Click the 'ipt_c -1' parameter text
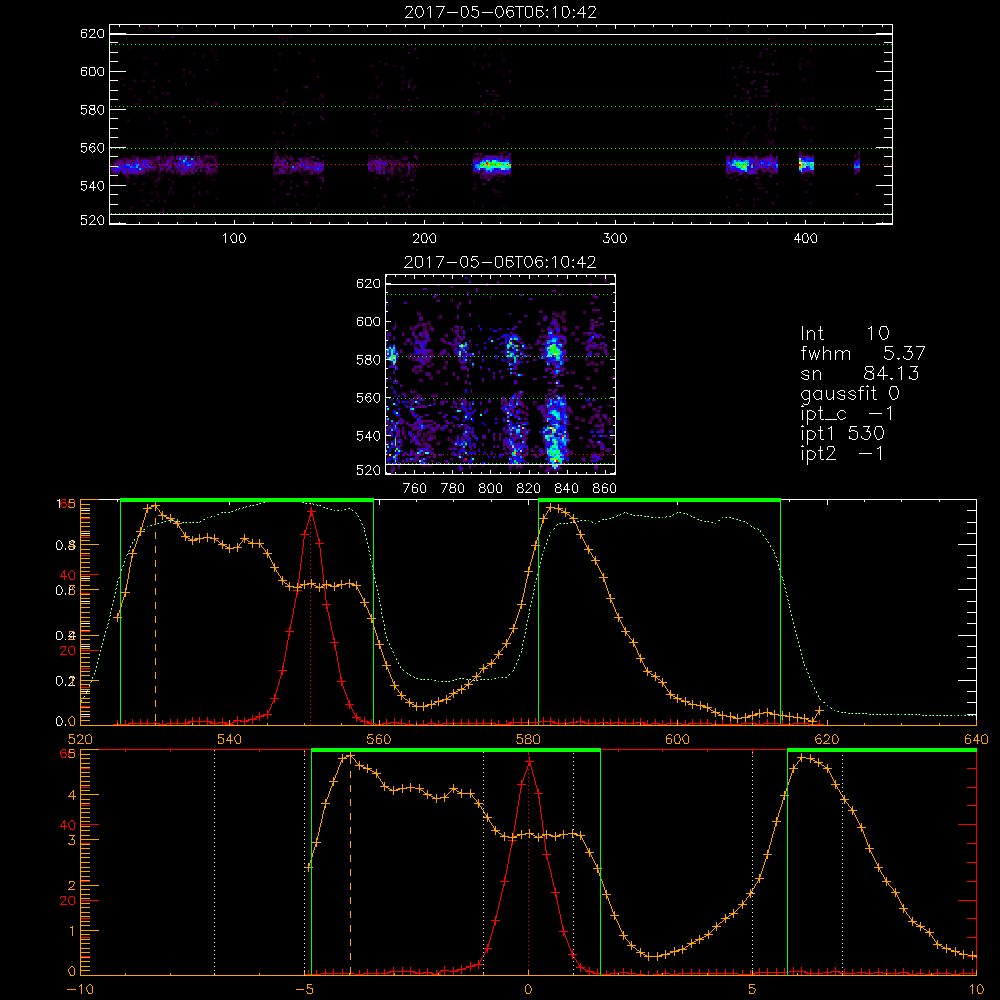 [x=848, y=413]
